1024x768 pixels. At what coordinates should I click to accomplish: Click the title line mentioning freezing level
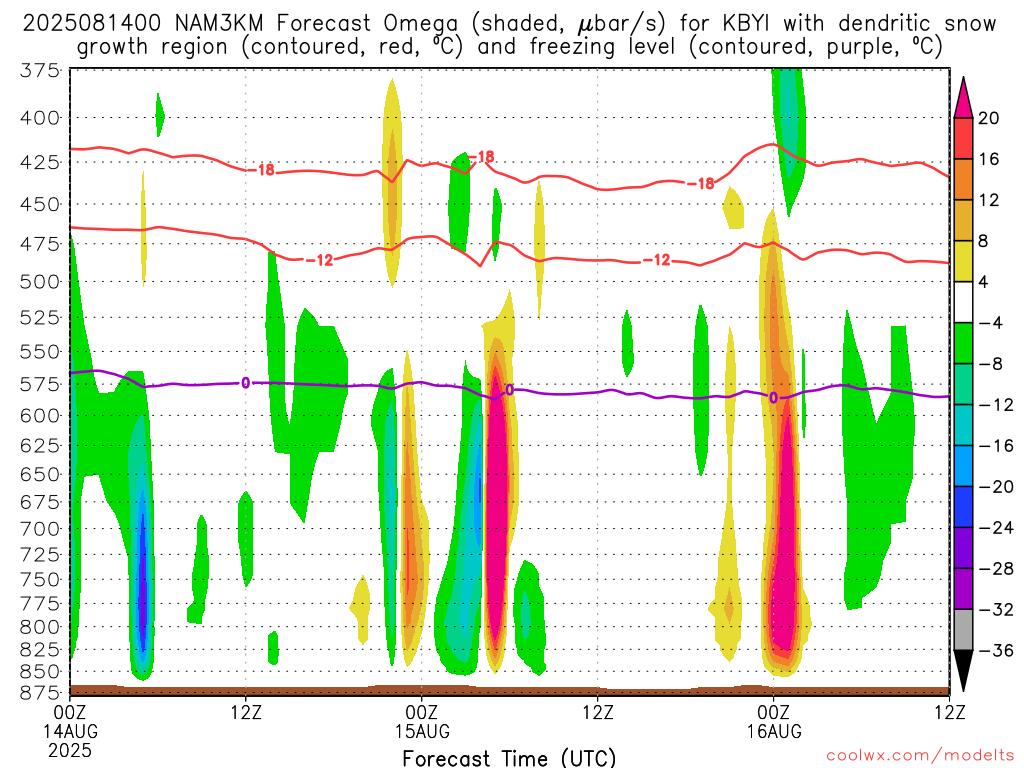509,47
